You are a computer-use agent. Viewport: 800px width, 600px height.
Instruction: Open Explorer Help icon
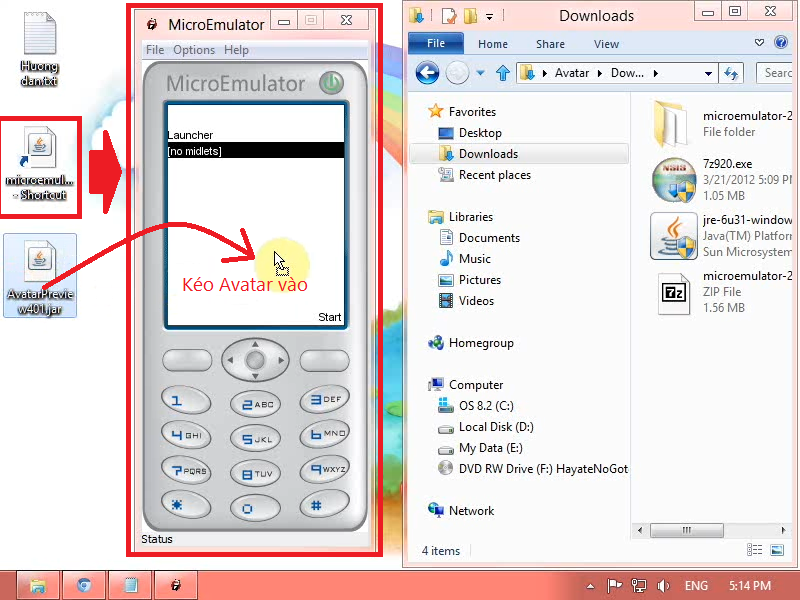[781, 42]
